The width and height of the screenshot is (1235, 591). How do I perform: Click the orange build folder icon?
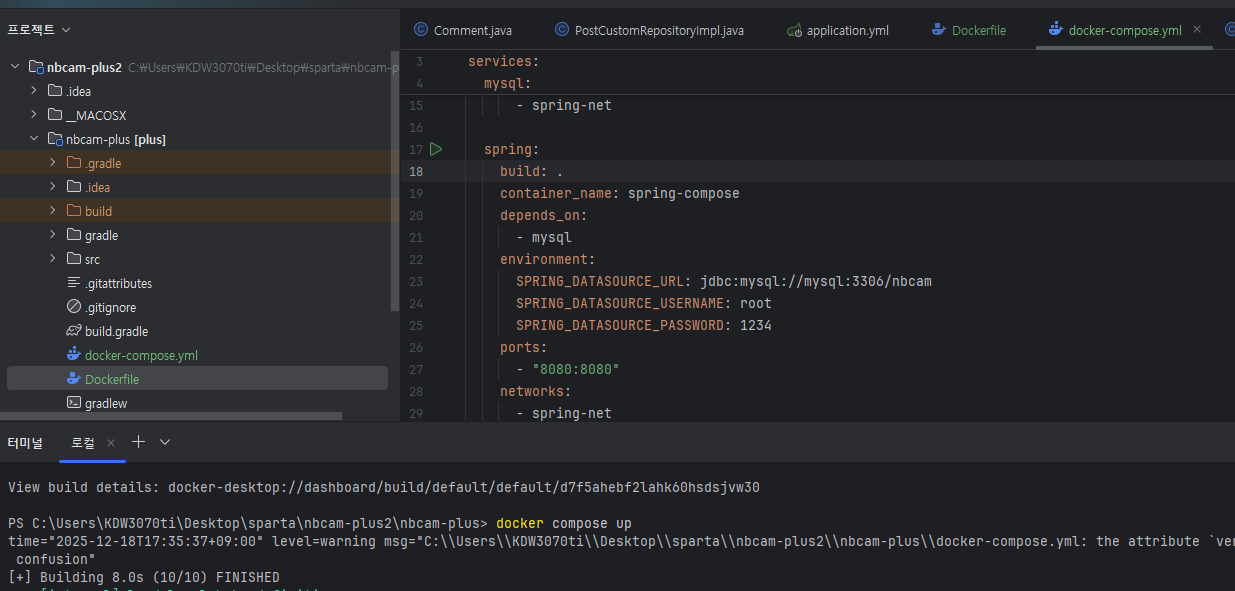coord(74,211)
